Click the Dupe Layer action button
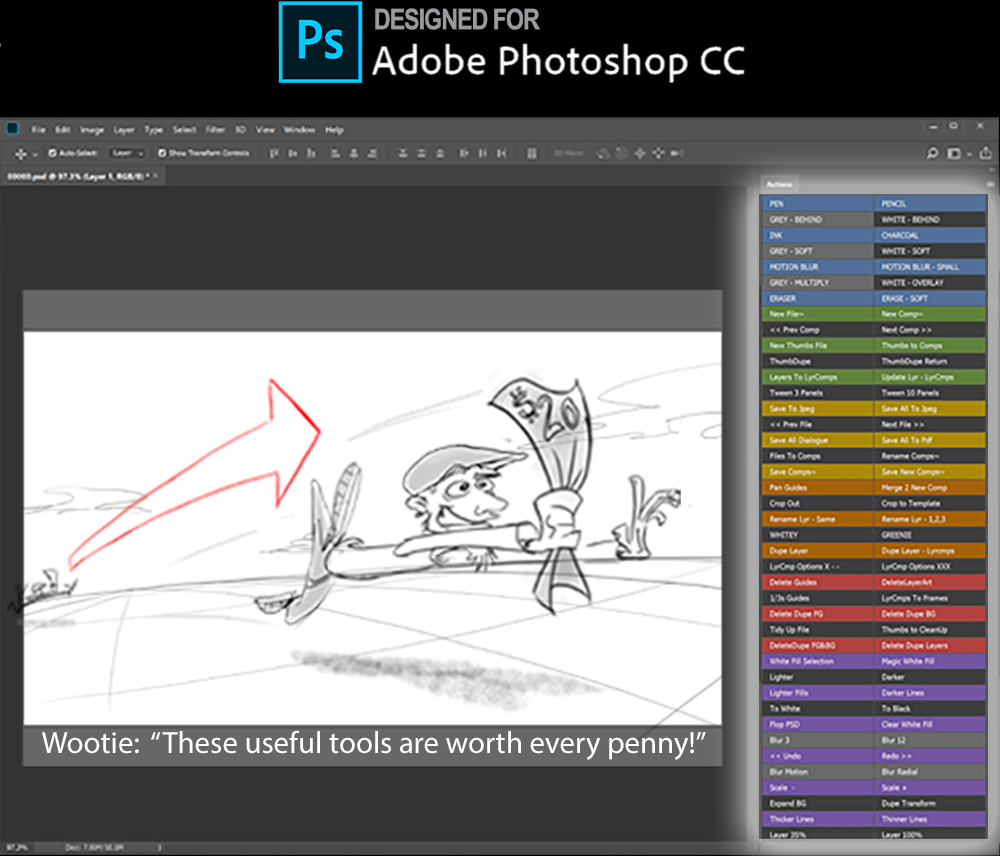The height and width of the screenshot is (856, 1000). [x=818, y=551]
